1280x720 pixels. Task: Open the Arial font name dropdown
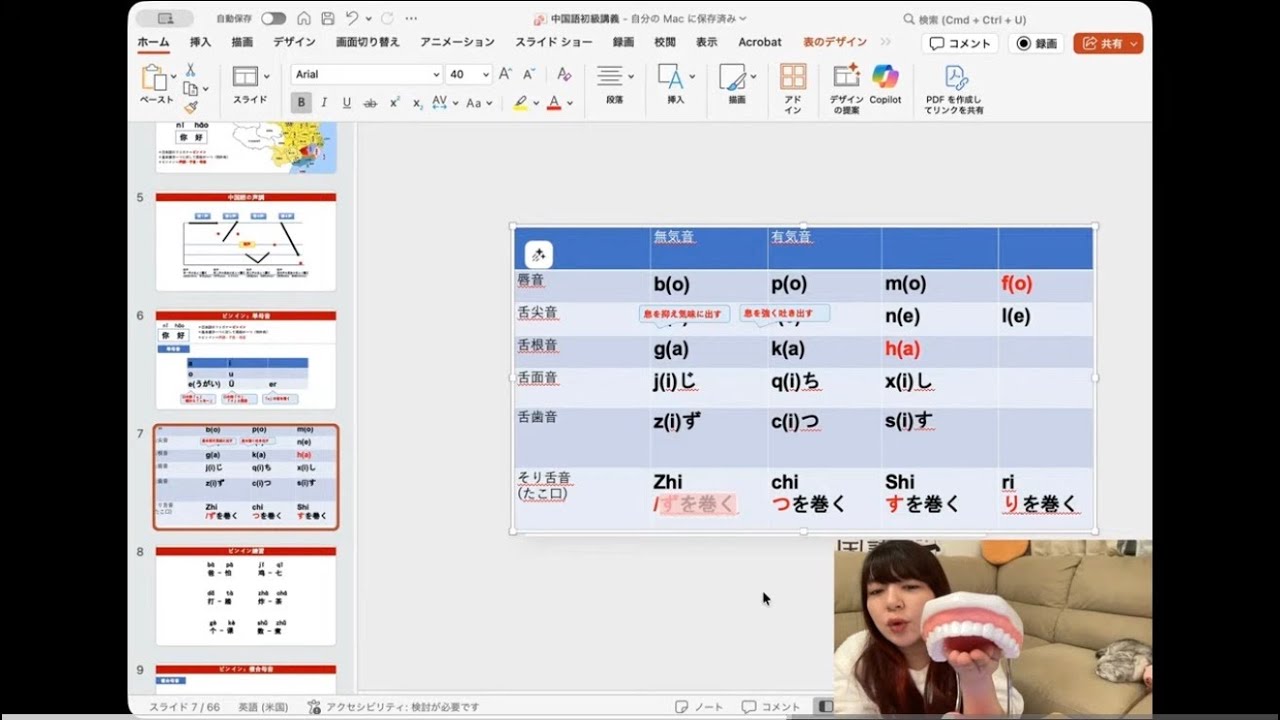click(436, 74)
